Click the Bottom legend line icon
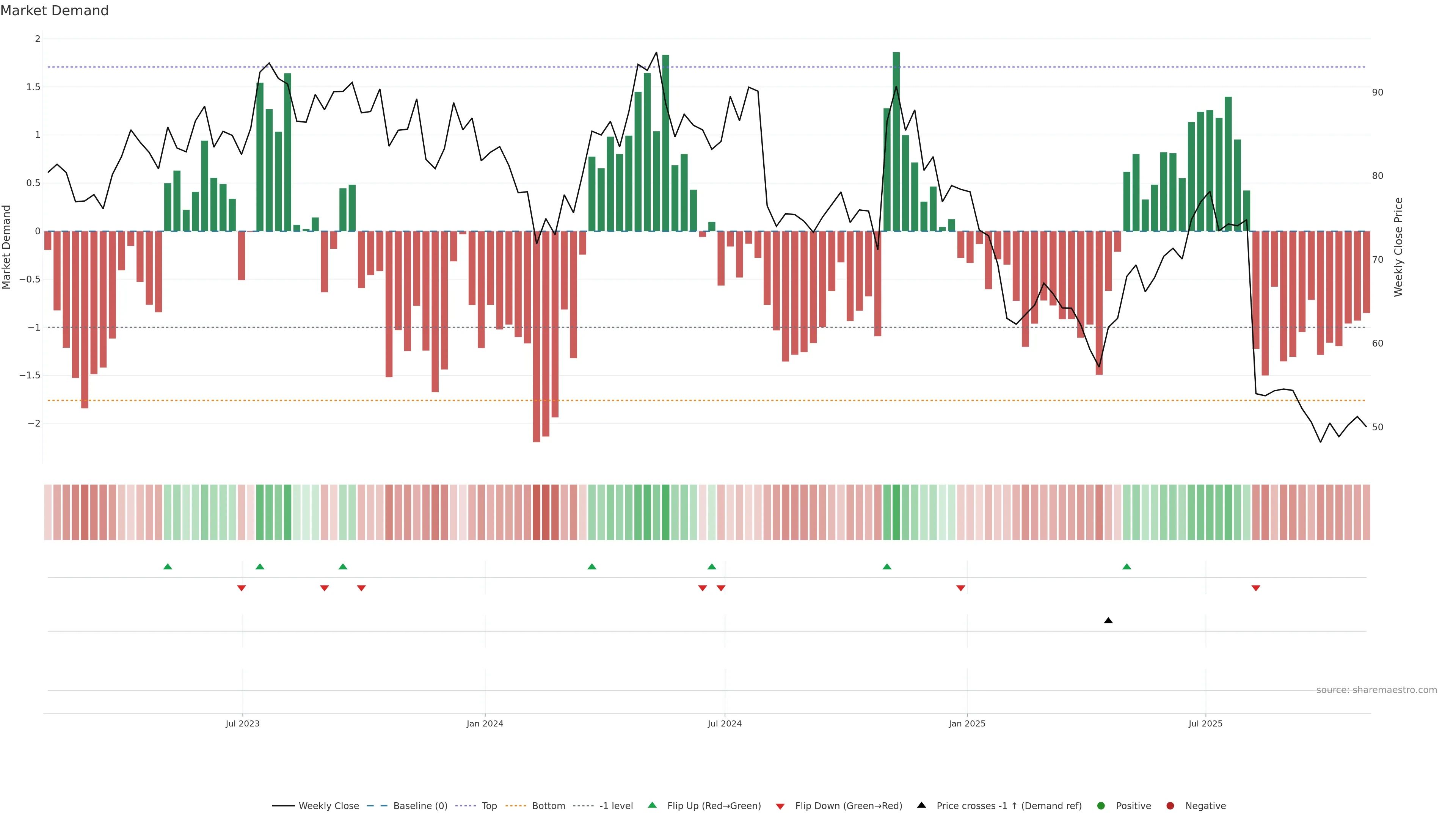Screen dimensions: 1456x819 point(516,806)
